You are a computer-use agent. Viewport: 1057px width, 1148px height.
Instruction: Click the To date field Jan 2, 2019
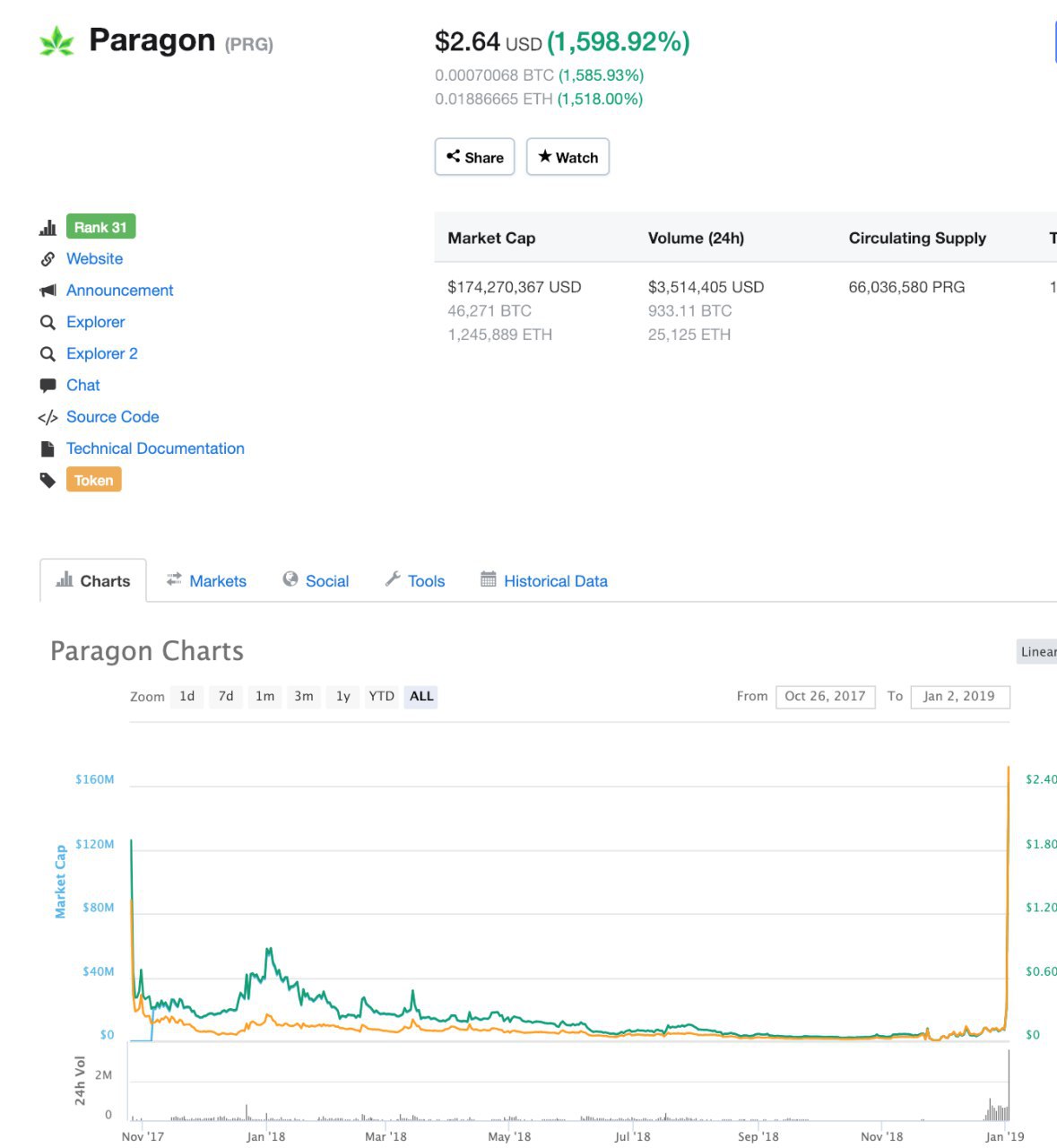tap(959, 696)
